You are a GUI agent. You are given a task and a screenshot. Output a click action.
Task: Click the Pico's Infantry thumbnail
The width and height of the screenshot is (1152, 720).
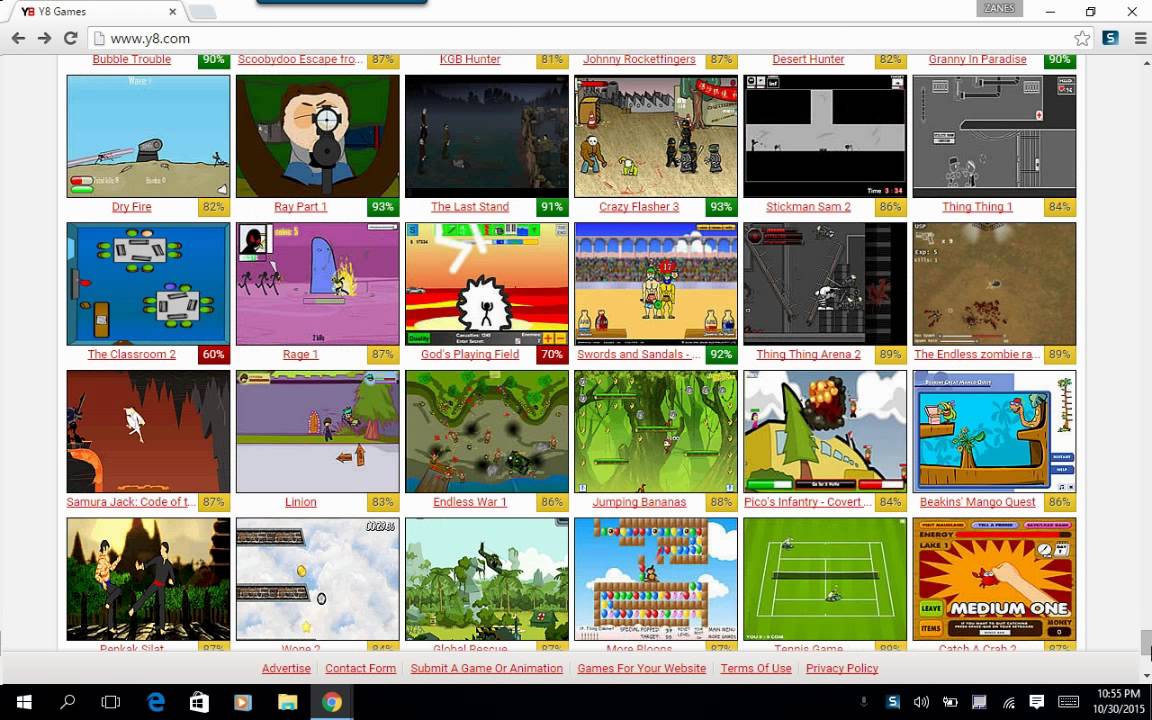825,431
